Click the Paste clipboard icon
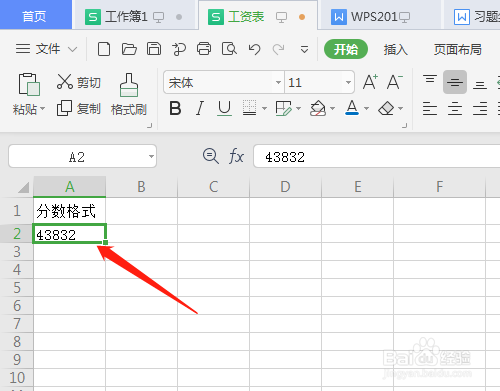The height and width of the screenshot is (391, 500). 29,84
